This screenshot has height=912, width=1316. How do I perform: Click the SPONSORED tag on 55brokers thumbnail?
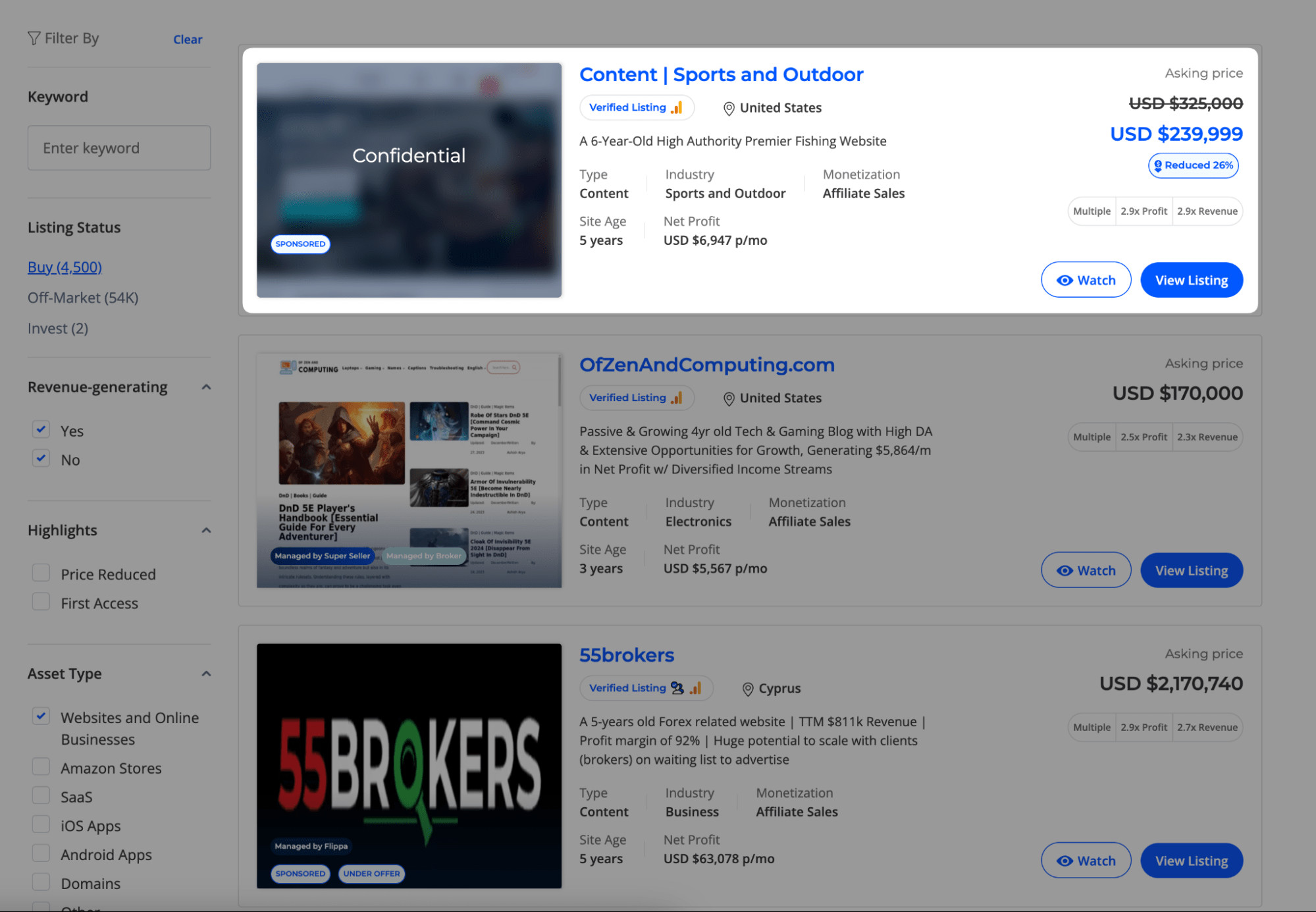pos(300,874)
